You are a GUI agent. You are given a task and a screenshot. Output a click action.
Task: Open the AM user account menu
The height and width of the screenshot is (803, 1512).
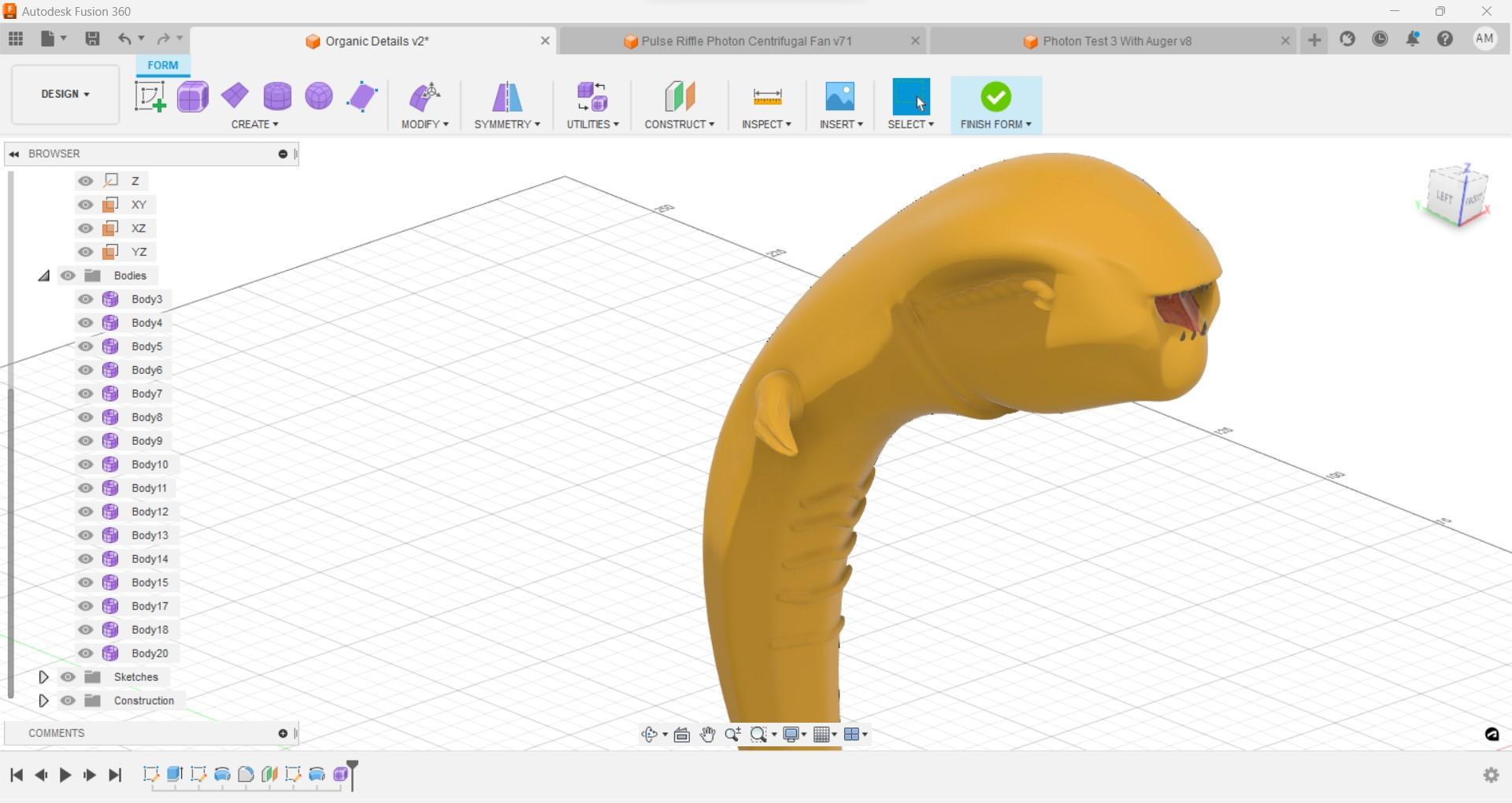tap(1484, 39)
